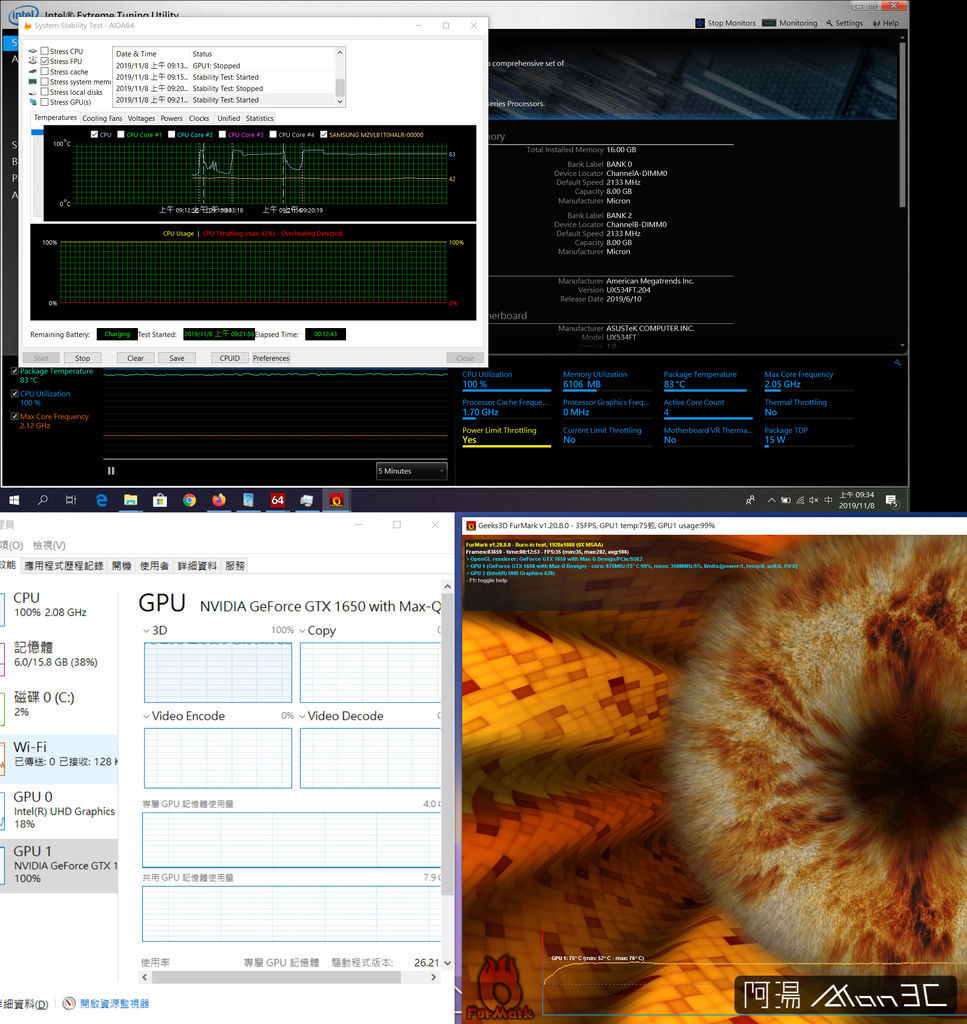
Task: Switch to 應用程式歷程記錄 tab in Task Manager
Action: pos(64,566)
